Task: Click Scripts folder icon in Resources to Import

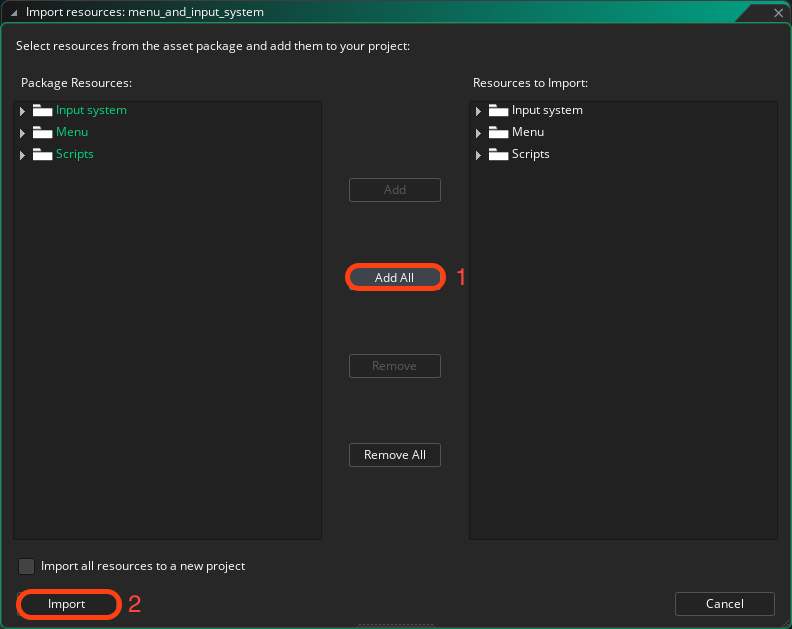Action: click(499, 154)
